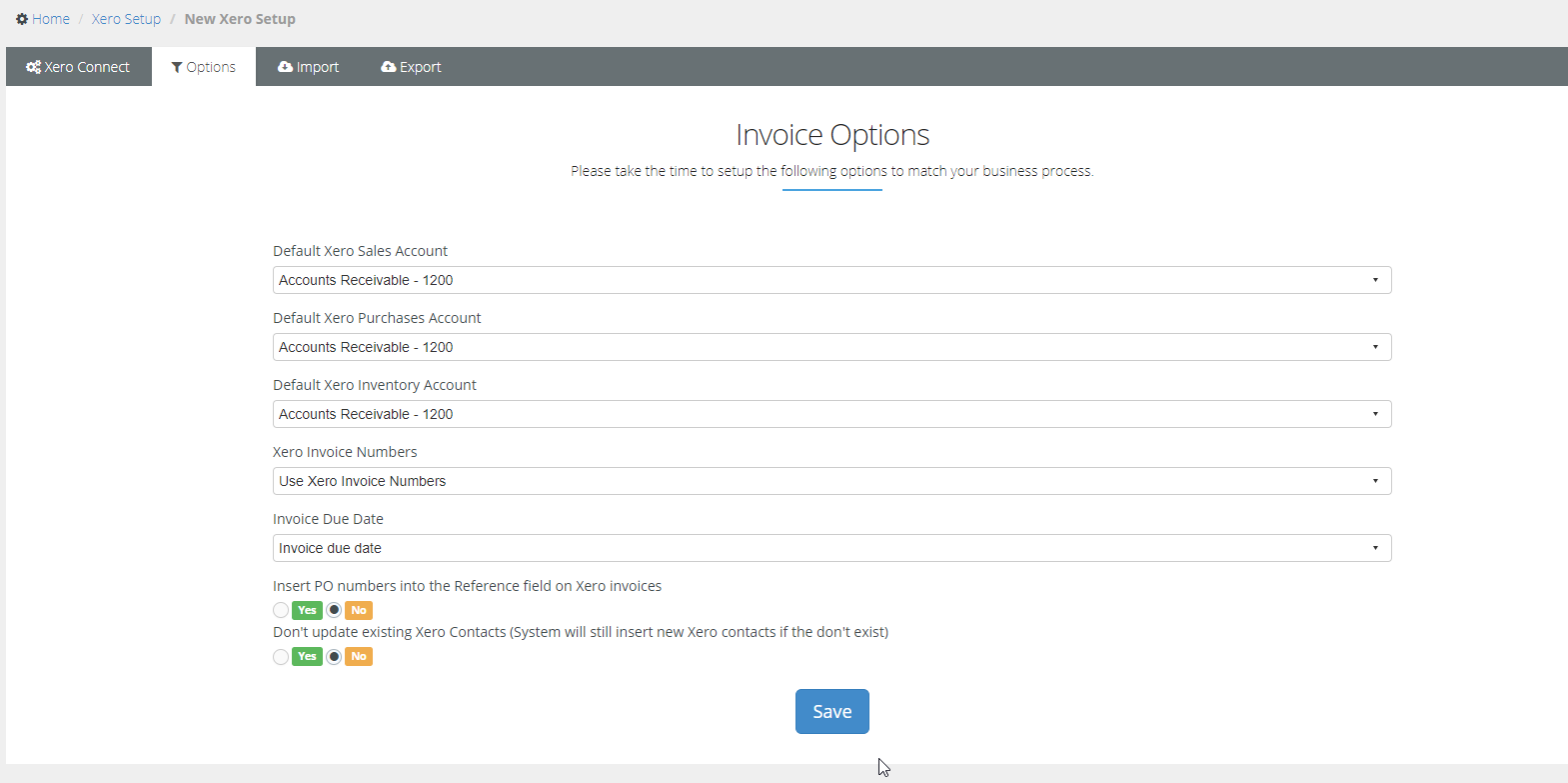Go to Xero Setup breadcrumb link

pyautogui.click(x=126, y=19)
